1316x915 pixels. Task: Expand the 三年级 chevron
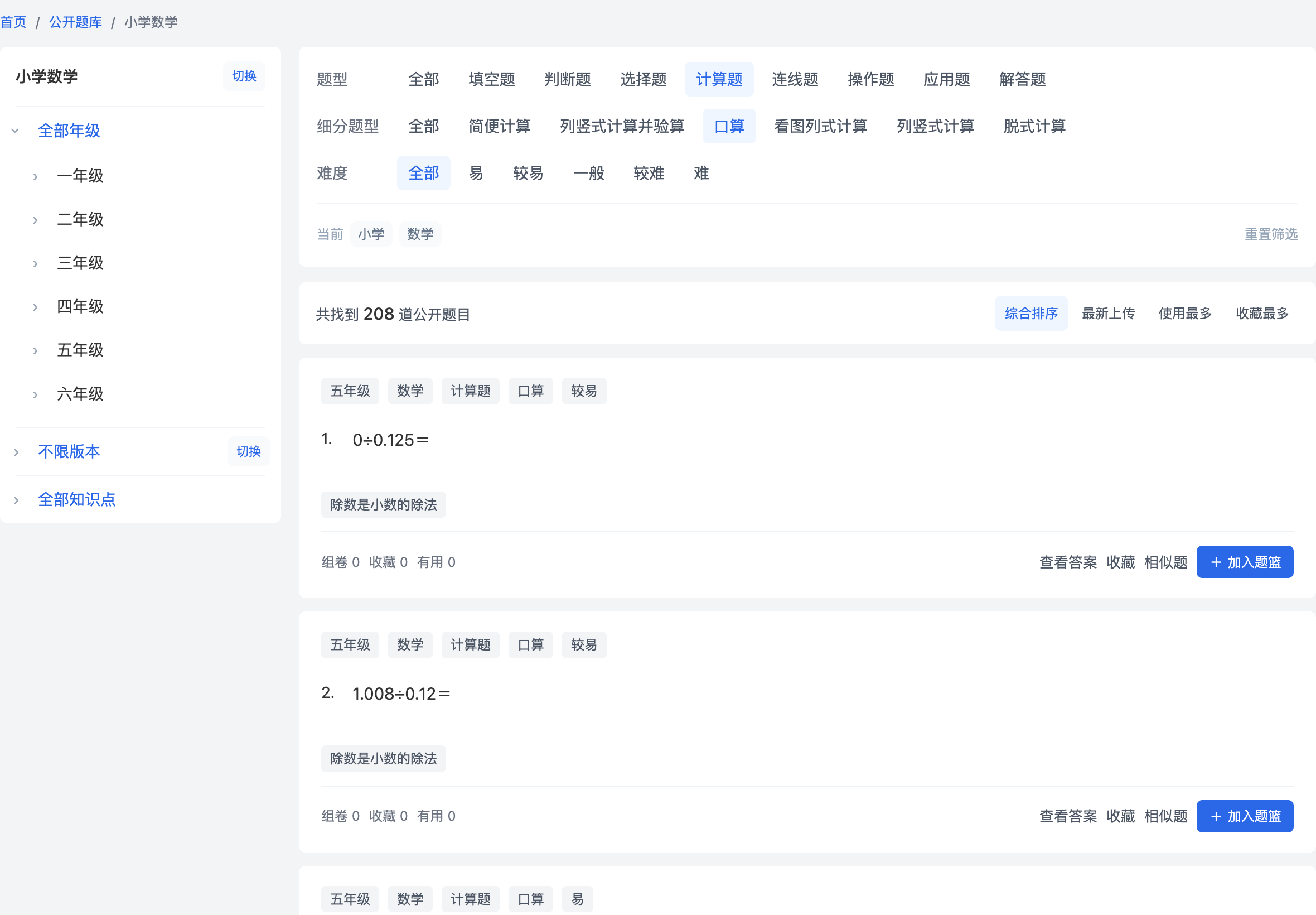pos(35,263)
